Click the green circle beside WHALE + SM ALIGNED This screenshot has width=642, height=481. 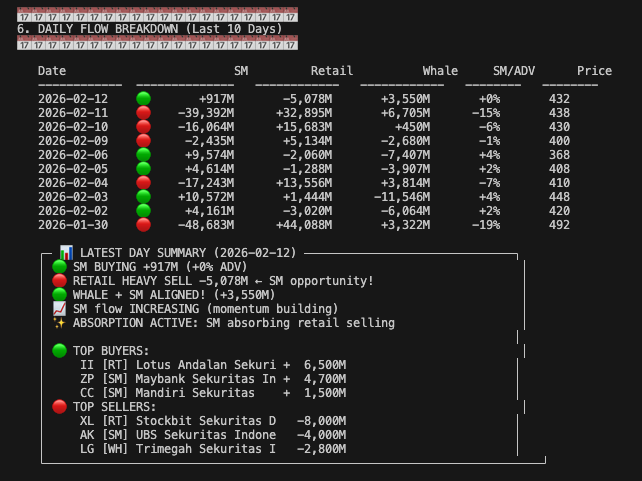point(59,295)
